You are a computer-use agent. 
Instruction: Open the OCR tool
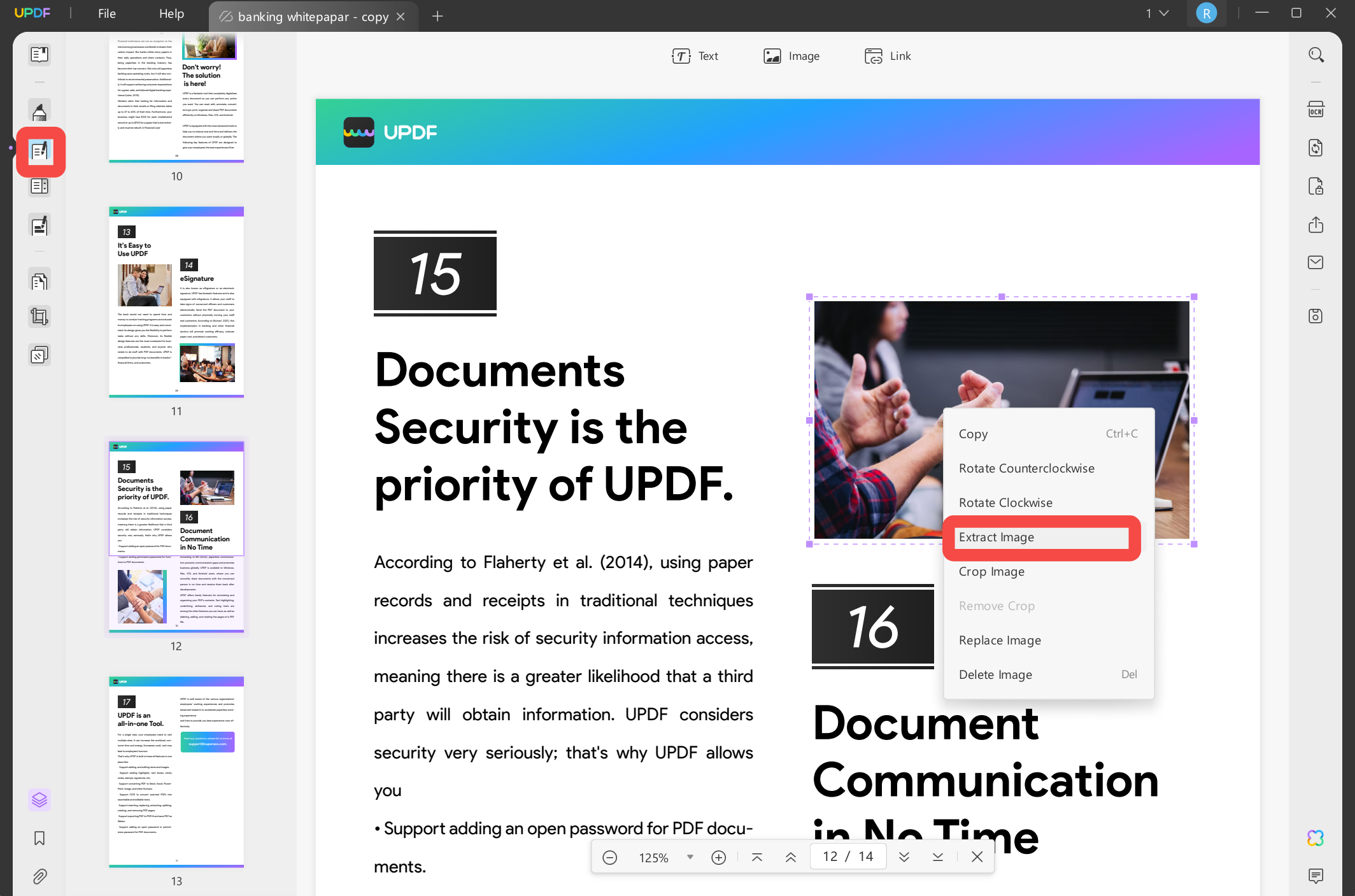coord(1316,109)
